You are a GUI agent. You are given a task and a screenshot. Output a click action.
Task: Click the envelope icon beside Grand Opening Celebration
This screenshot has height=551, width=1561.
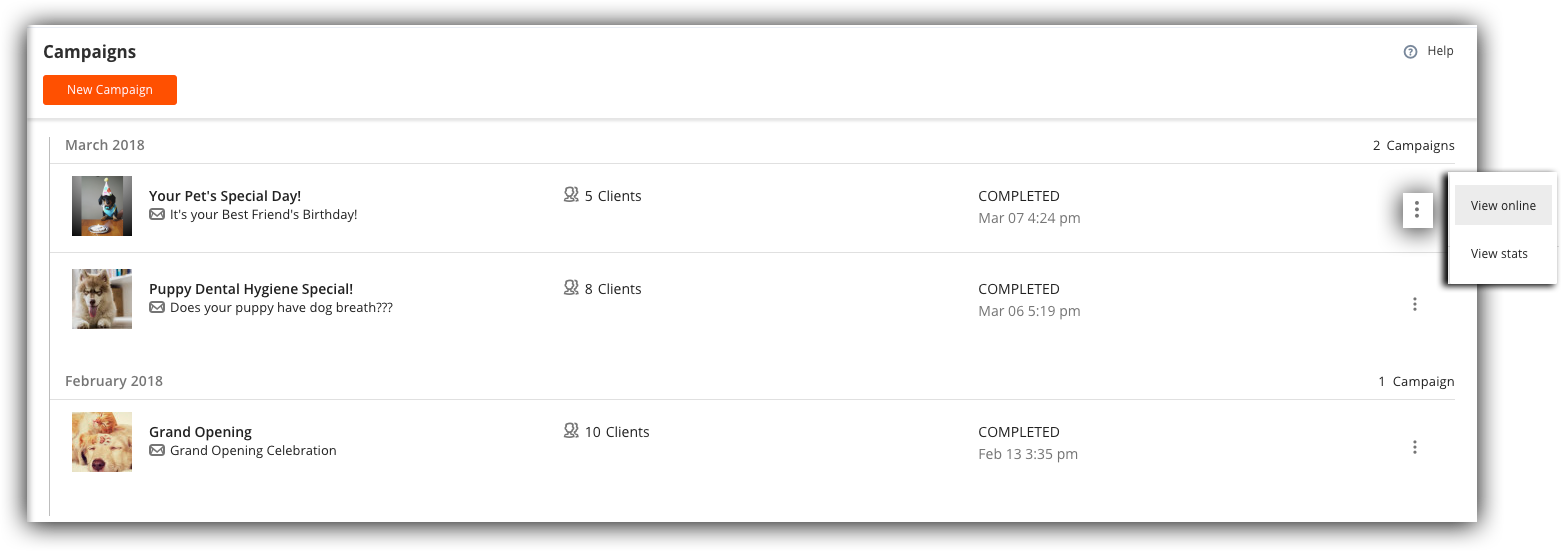[157, 450]
